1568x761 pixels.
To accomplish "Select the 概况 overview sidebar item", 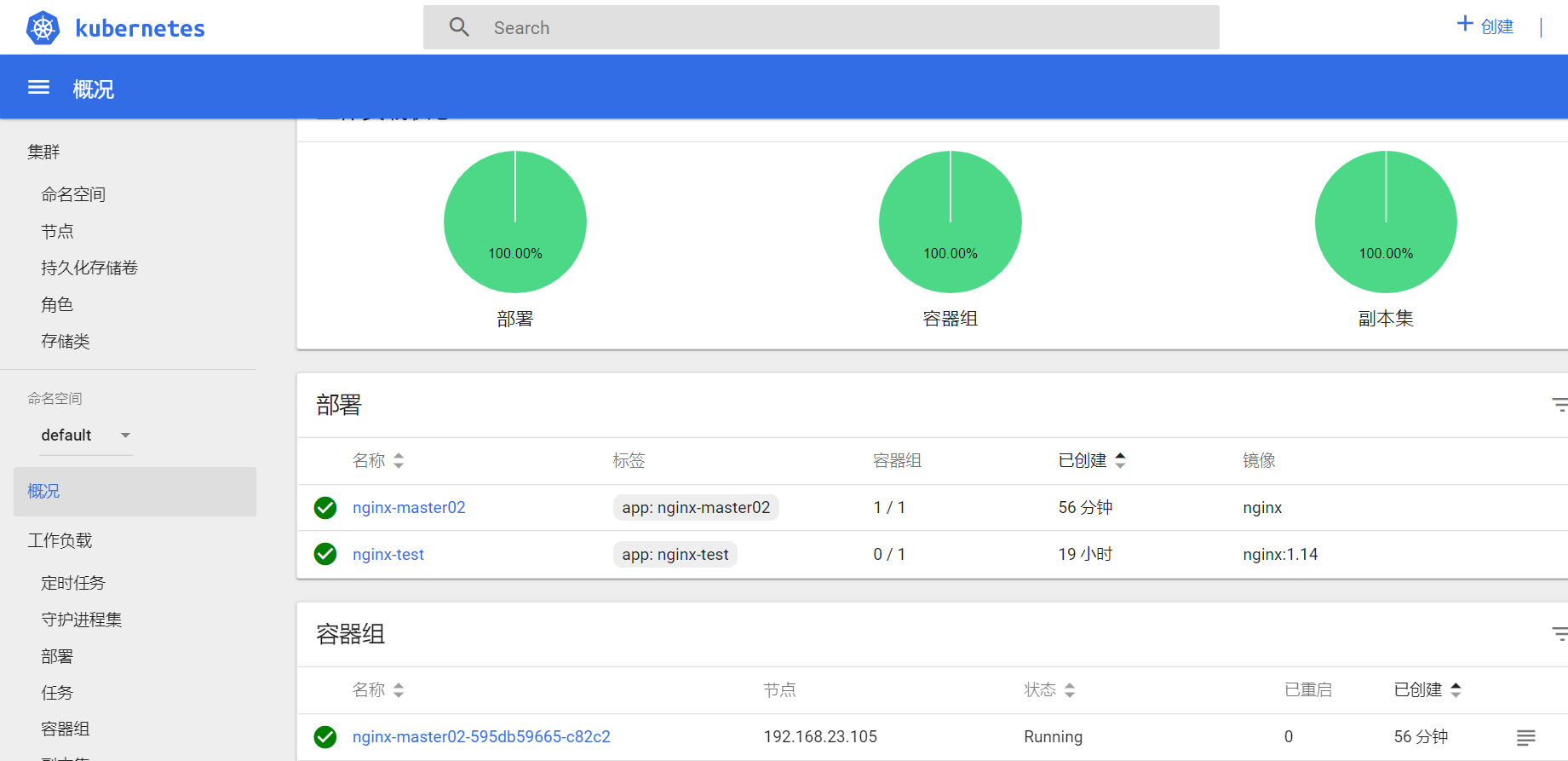I will pos(135,492).
